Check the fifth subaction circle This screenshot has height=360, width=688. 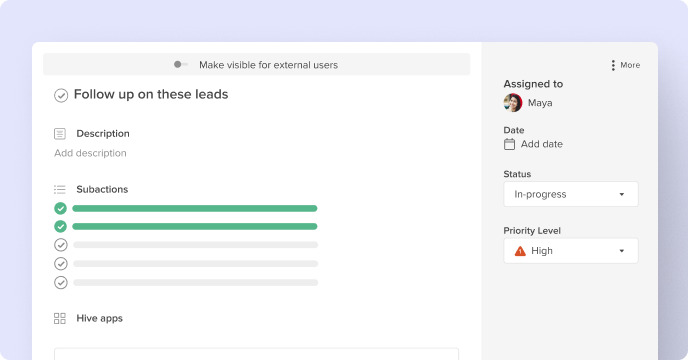tap(61, 282)
